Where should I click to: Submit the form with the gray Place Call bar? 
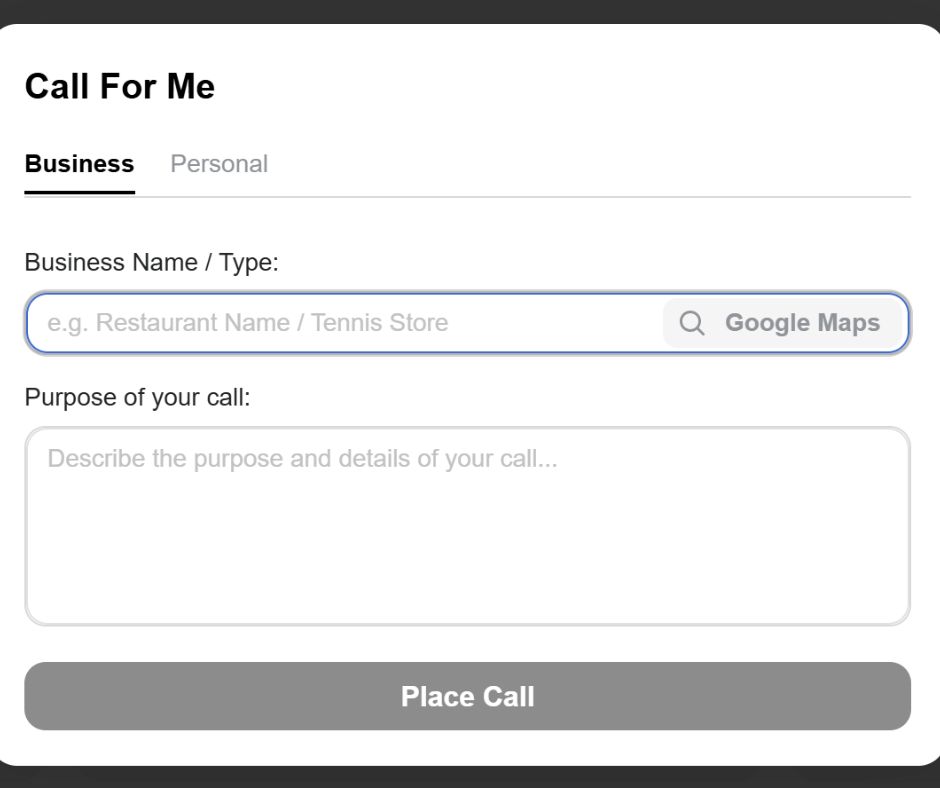pyautogui.click(x=467, y=696)
